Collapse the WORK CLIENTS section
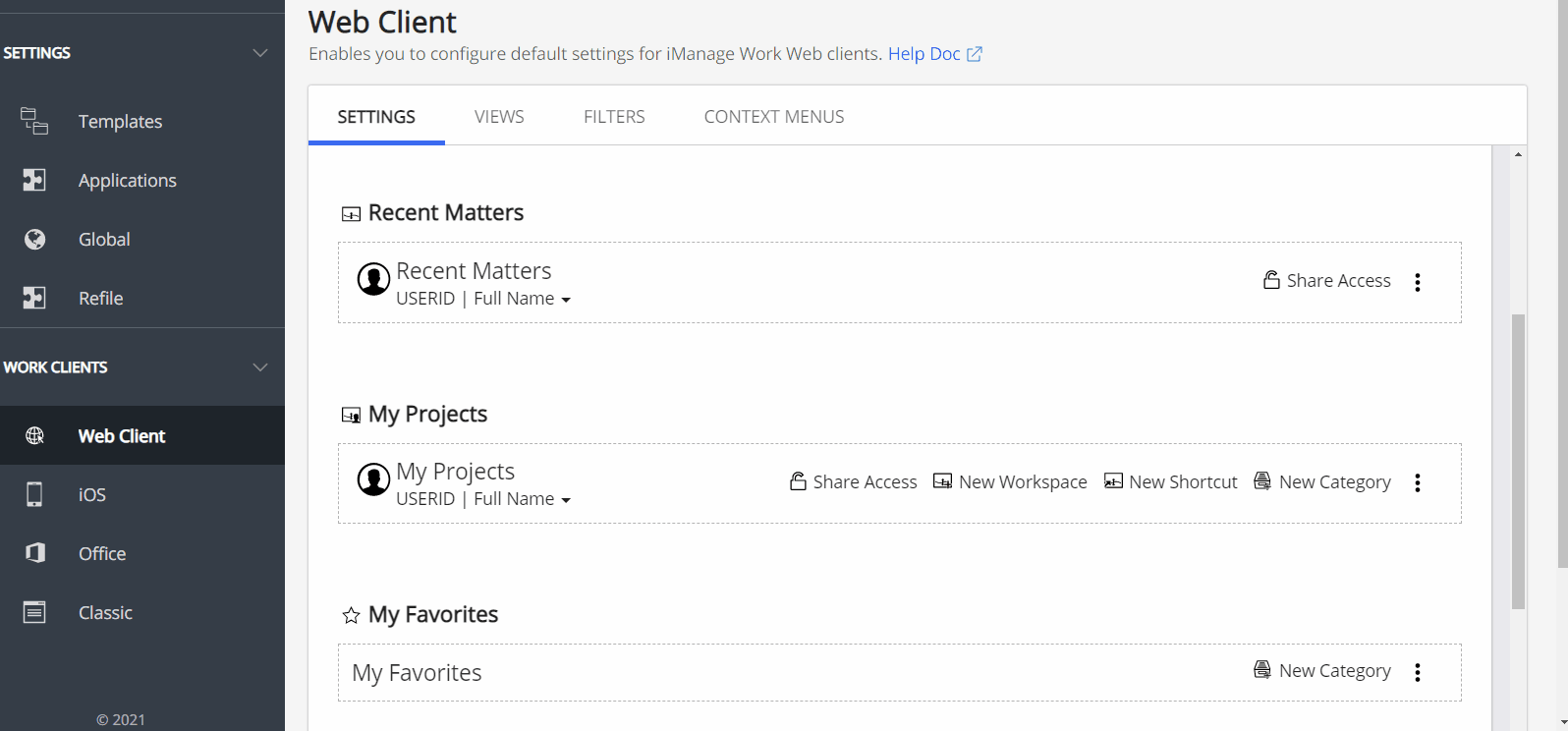1568x731 pixels. click(x=260, y=367)
